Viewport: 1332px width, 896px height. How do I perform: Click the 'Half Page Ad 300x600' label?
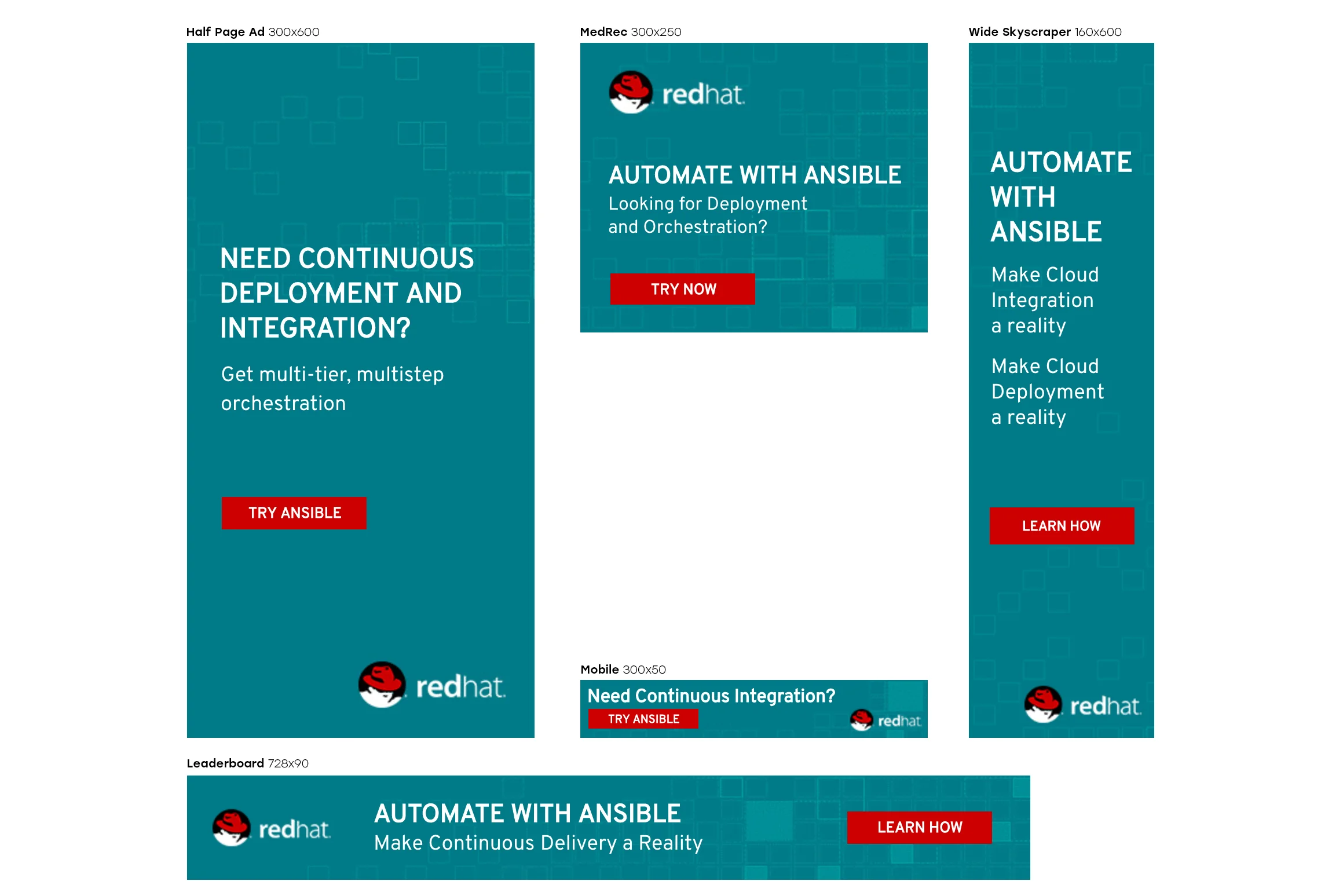click(253, 32)
